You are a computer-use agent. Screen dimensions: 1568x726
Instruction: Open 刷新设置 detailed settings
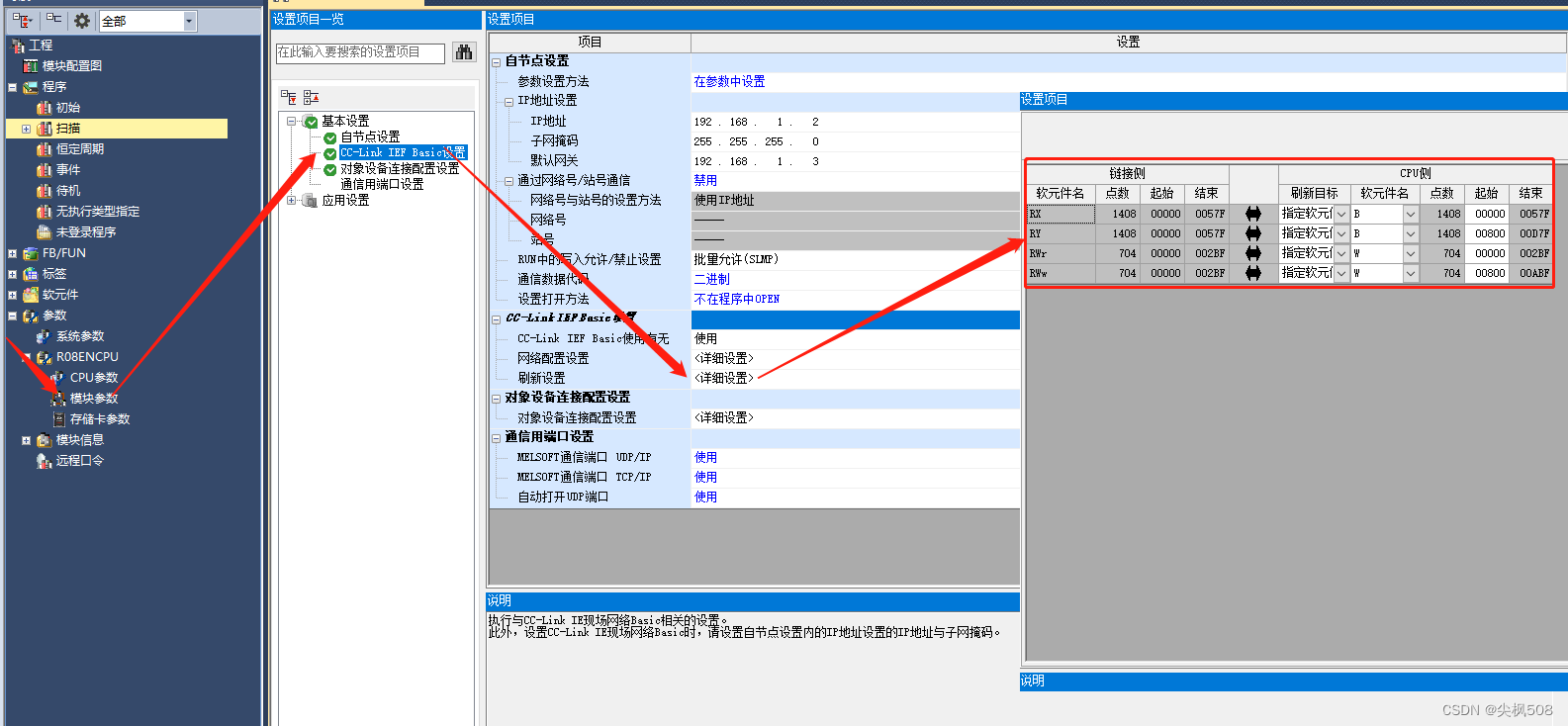coord(724,379)
